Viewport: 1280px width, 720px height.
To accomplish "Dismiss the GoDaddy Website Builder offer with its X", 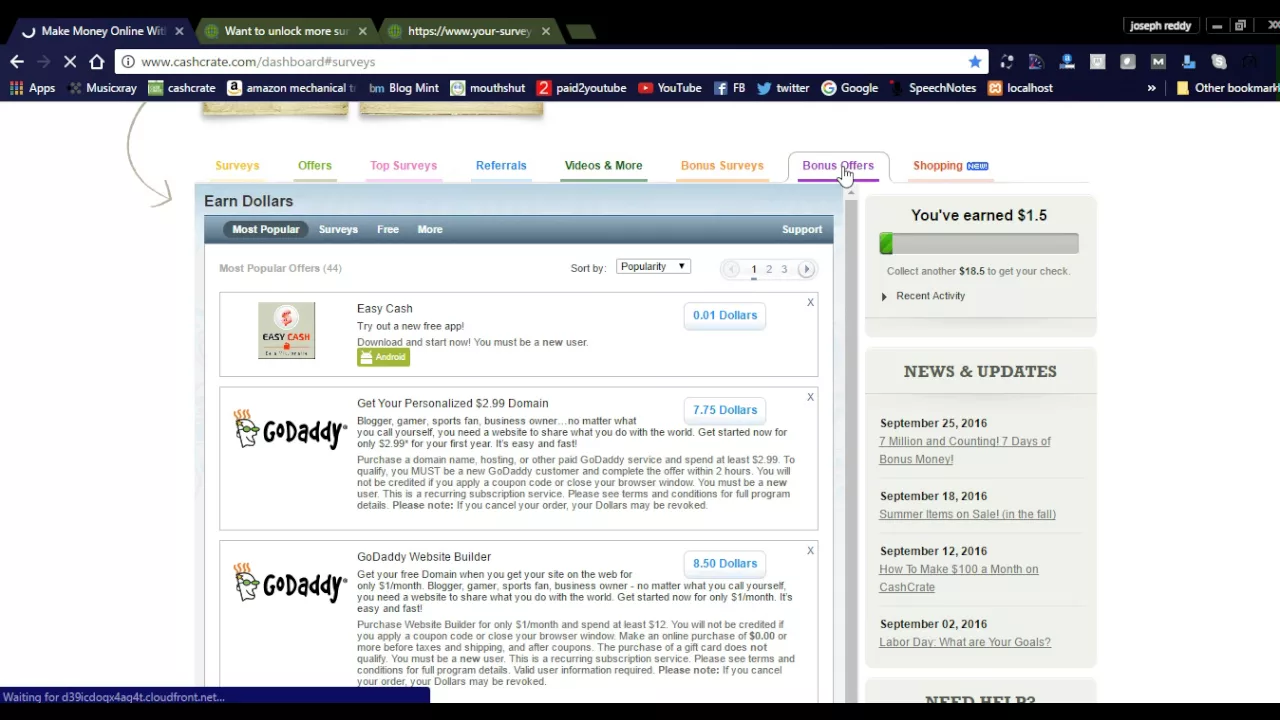I will pos(810,551).
